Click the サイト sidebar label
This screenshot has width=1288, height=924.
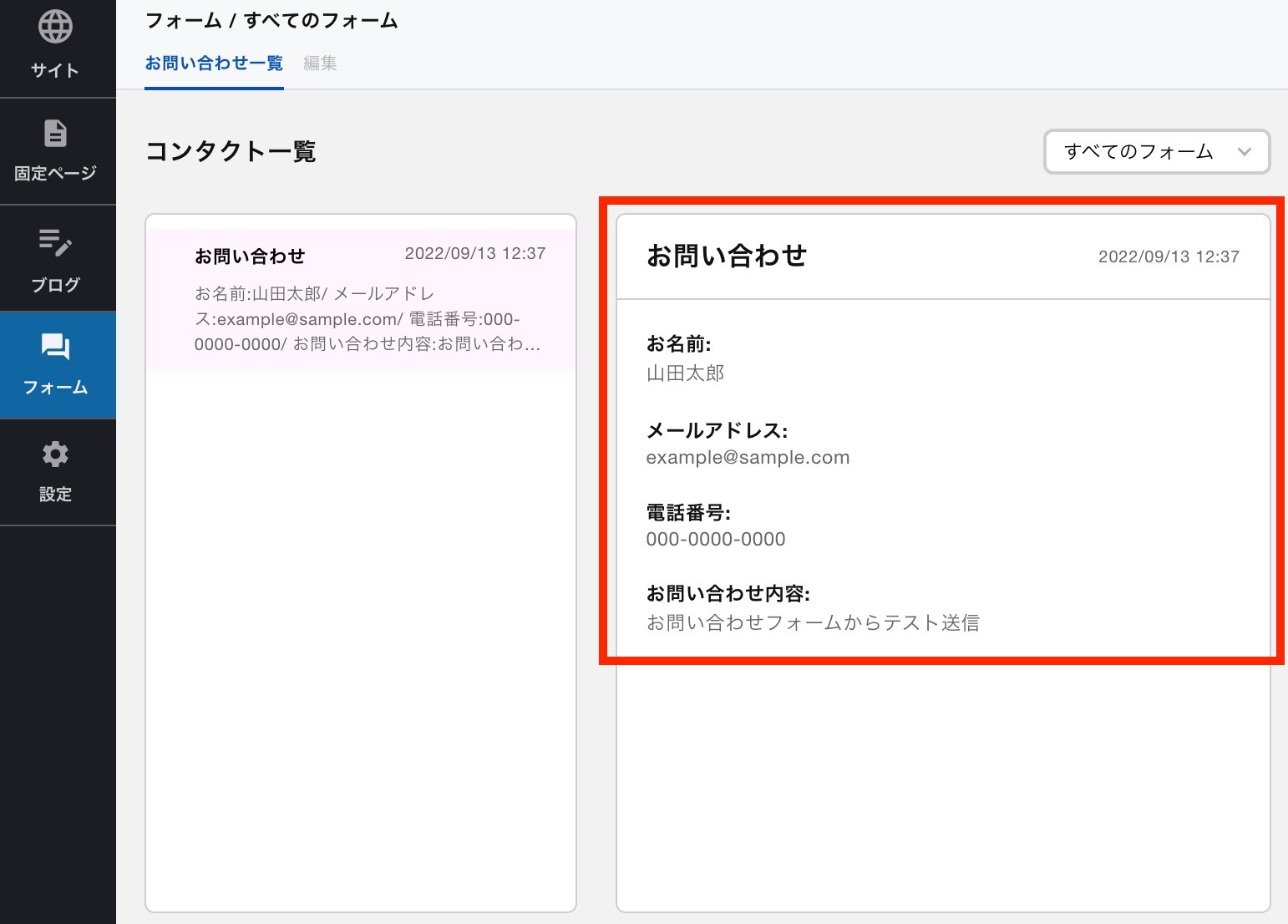55,70
